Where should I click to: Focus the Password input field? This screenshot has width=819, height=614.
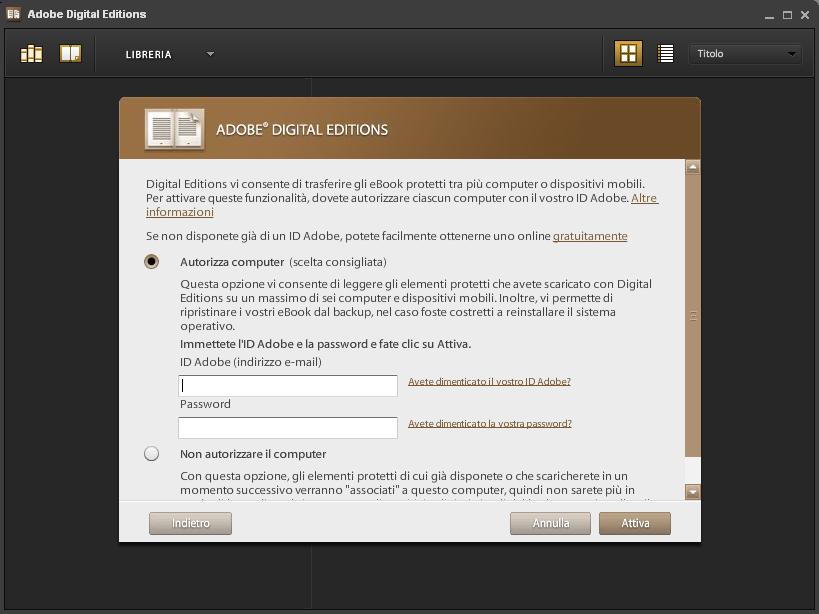pyautogui.click(x=288, y=428)
